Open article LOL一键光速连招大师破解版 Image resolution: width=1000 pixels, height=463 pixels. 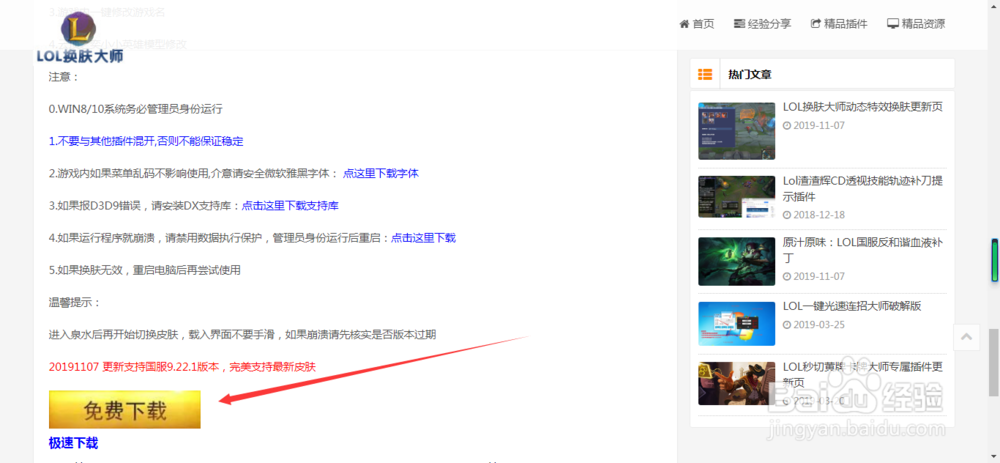click(852, 305)
